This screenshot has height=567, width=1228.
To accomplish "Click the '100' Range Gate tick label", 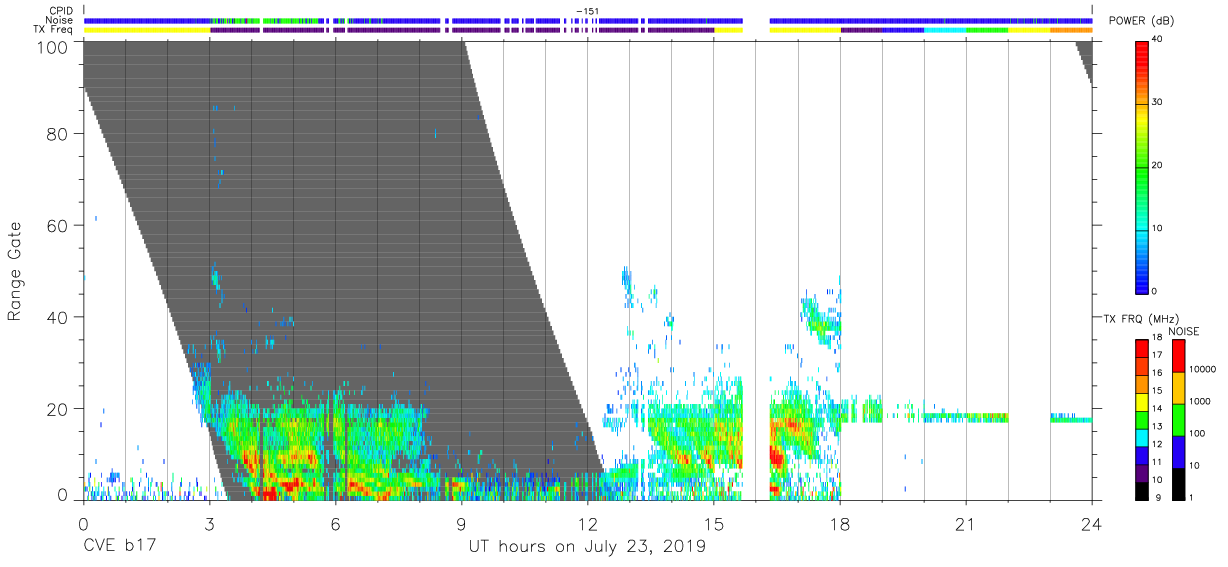I will [53, 47].
